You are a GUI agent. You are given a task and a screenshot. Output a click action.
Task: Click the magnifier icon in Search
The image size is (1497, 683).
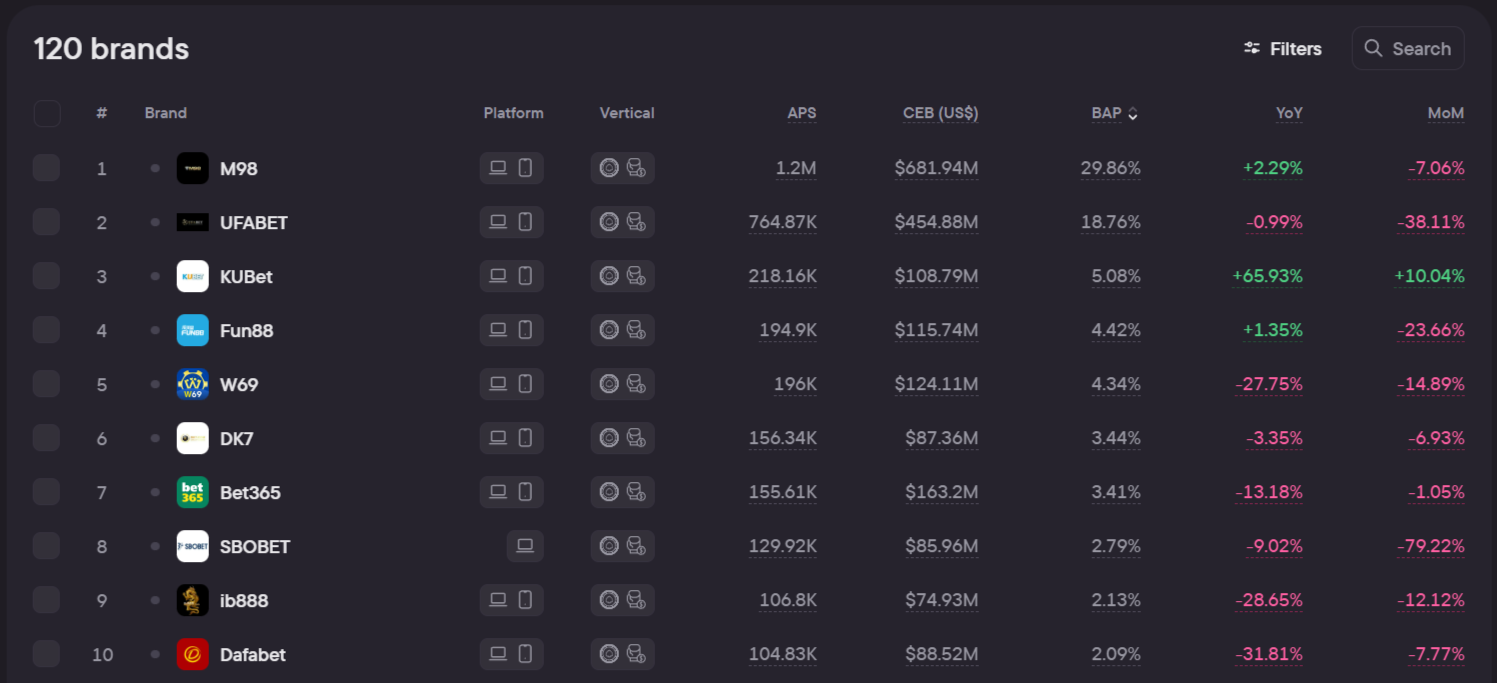point(1373,48)
